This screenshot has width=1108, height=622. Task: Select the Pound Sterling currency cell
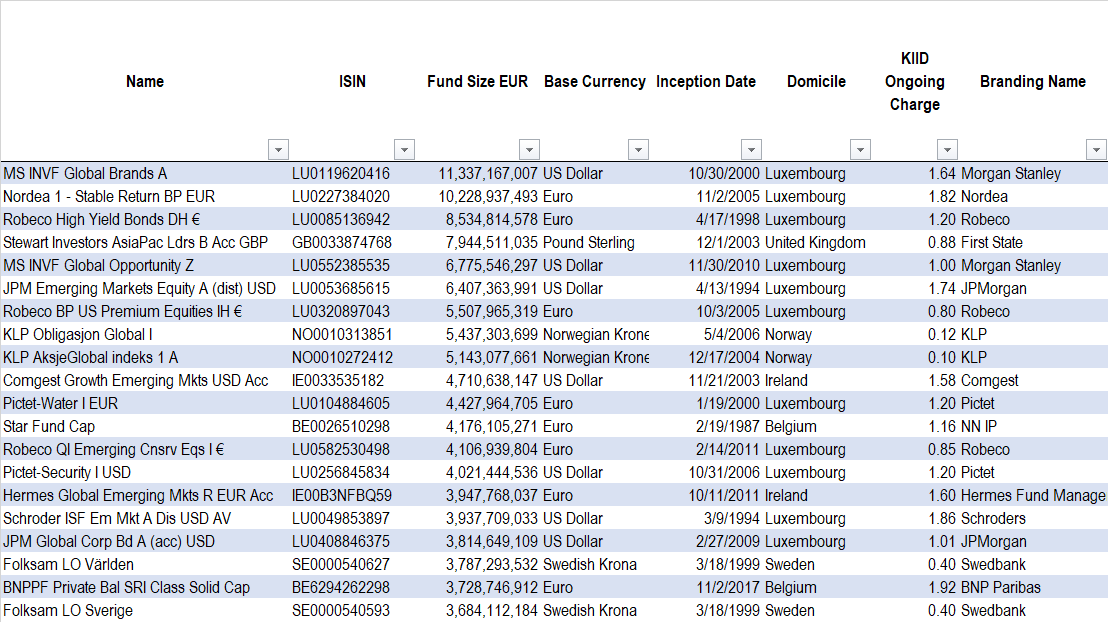(589, 243)
